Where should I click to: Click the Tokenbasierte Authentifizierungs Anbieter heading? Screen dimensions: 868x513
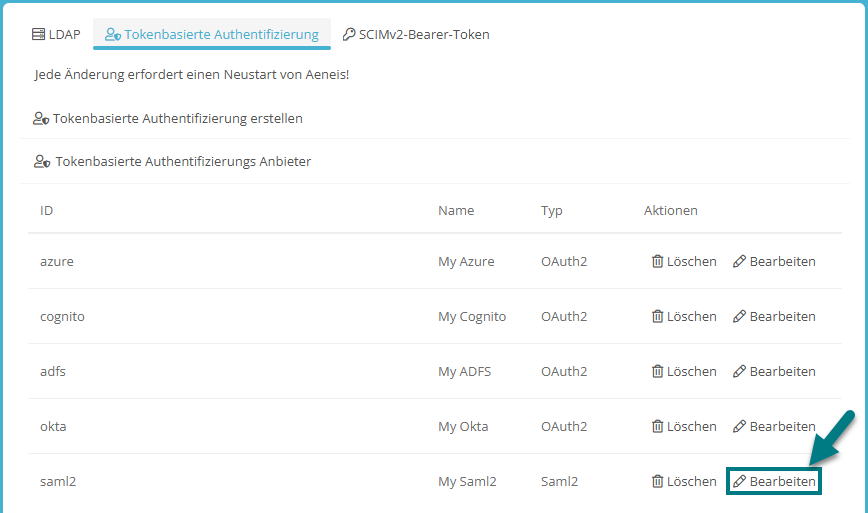tap(172, 162)
